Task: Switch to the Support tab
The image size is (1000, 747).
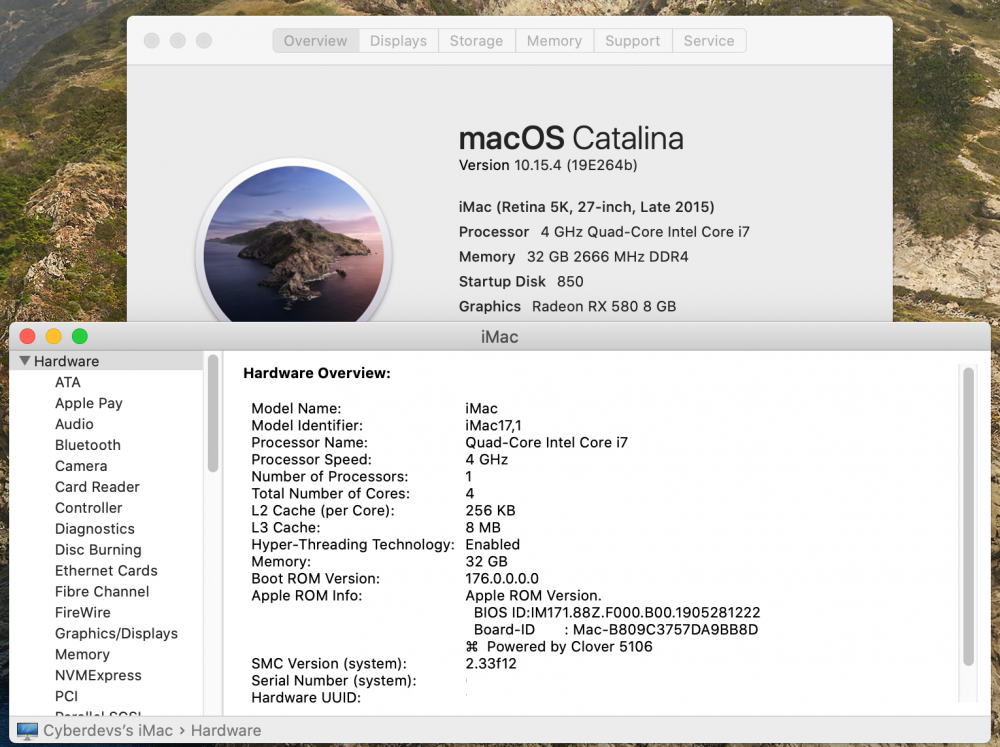Action: click(x=633, y=41)
